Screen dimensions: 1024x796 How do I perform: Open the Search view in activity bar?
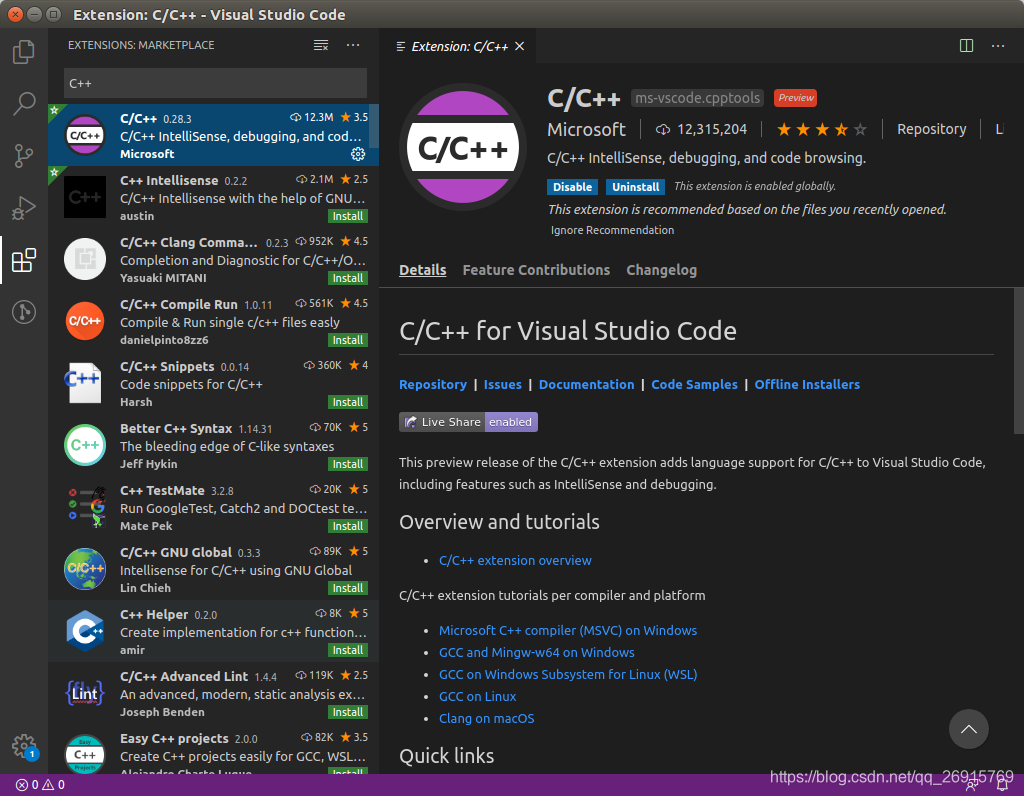pyautogui.click(x=24, y=103)
